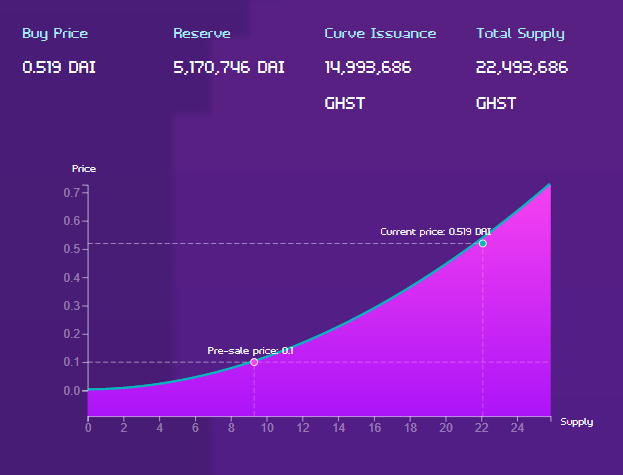623x475 pixels.
Task: Click the Supply axis title
Action: point(577,421)
